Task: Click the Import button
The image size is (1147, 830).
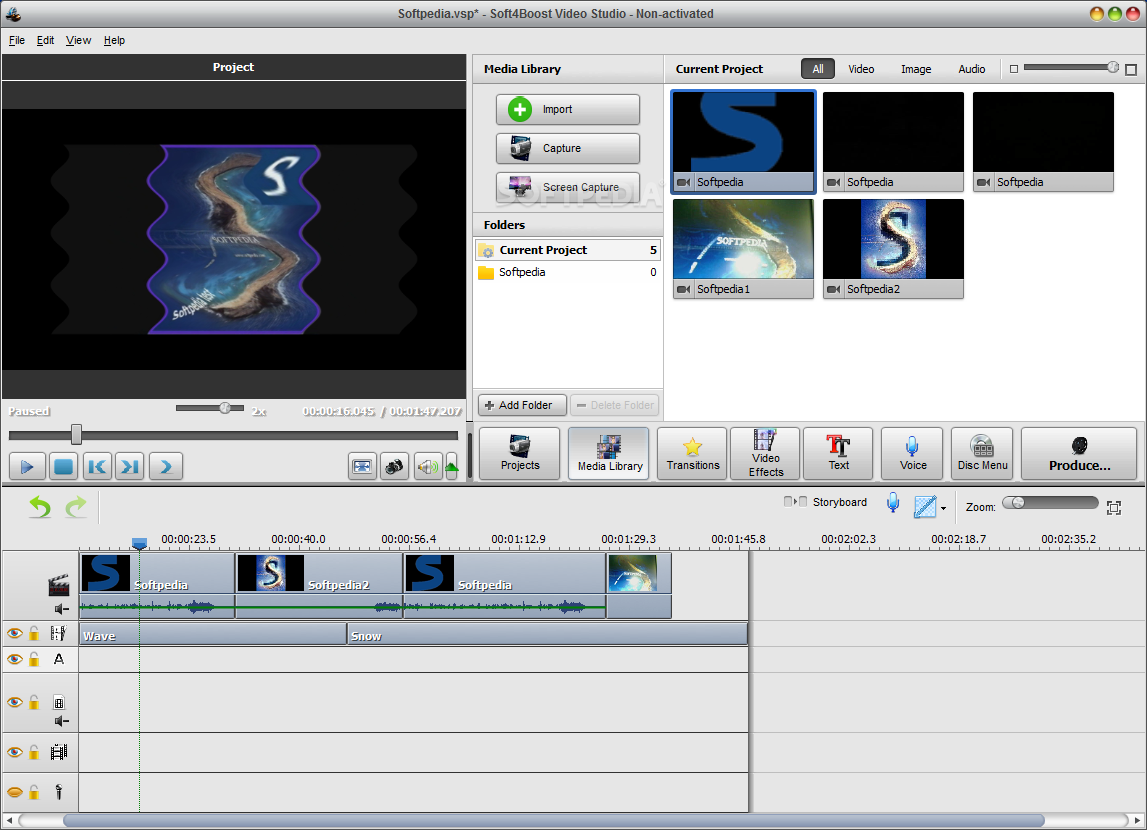Action: point(568,109)
